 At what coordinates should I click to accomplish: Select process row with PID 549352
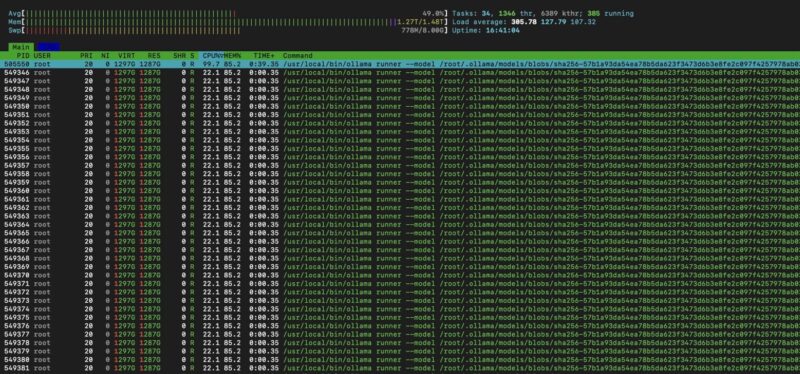tap(400, 123)
